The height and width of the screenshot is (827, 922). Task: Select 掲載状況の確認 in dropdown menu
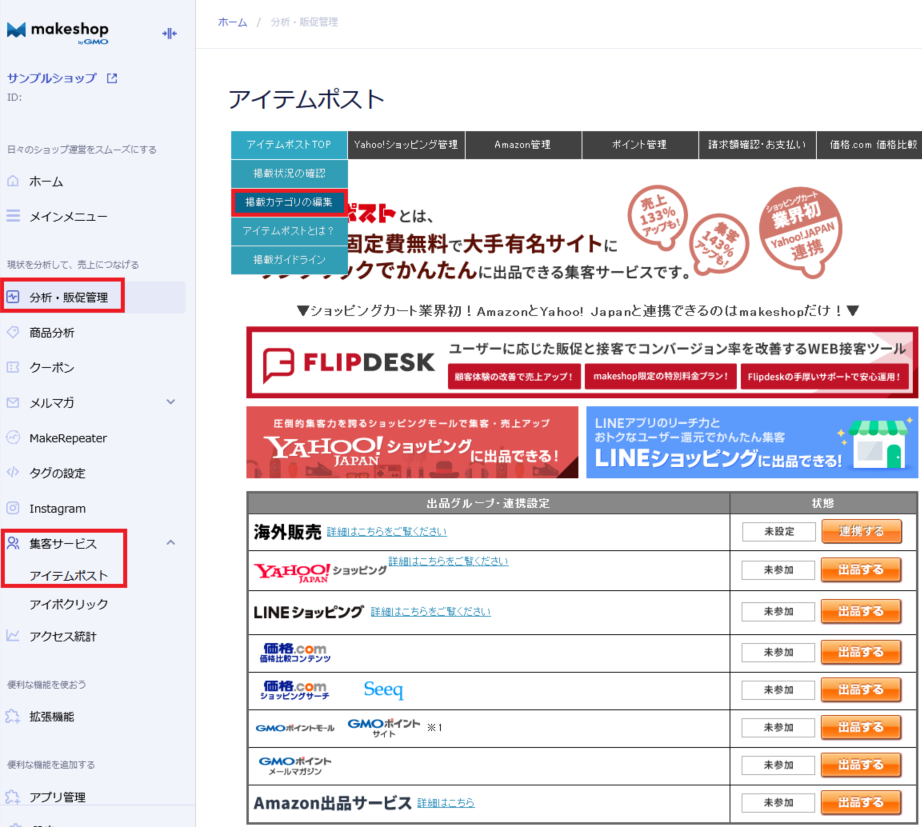click(289, 174)
